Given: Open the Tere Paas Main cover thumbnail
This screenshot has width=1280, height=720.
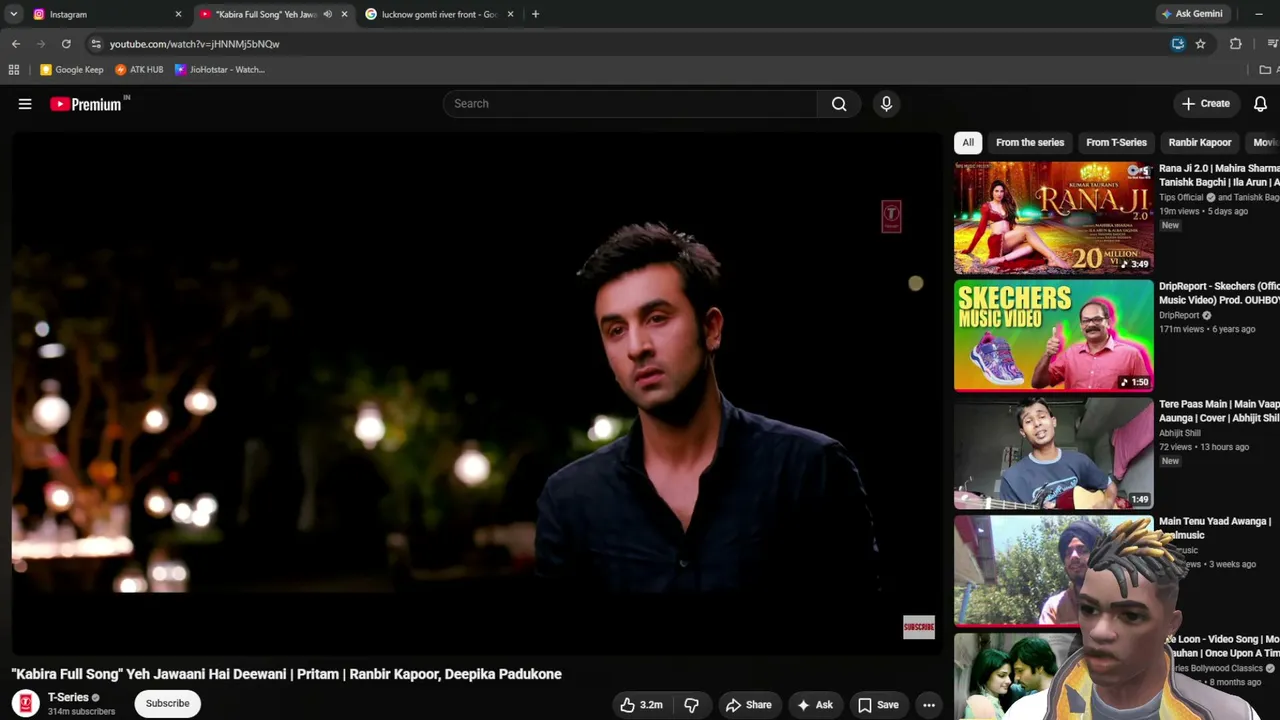Looking at the screenshot, I should point(1053,454).
